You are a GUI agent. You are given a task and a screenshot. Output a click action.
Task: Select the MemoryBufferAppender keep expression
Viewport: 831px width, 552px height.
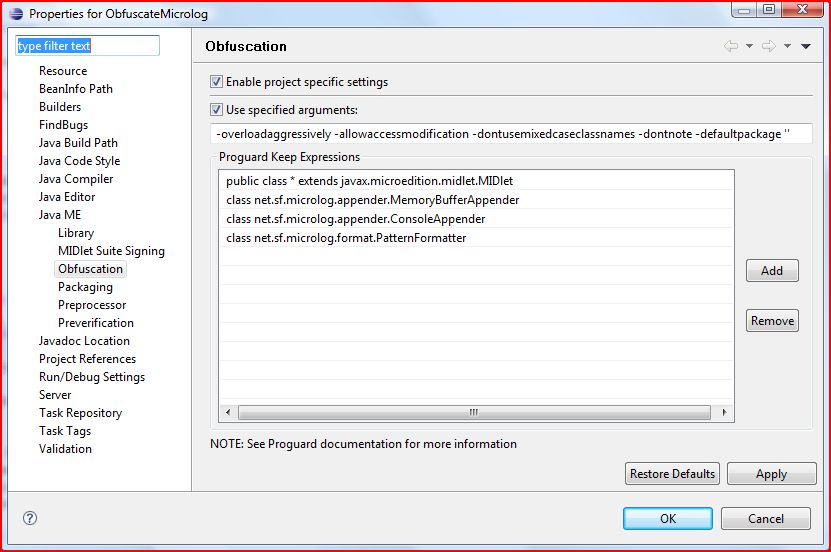476,200
